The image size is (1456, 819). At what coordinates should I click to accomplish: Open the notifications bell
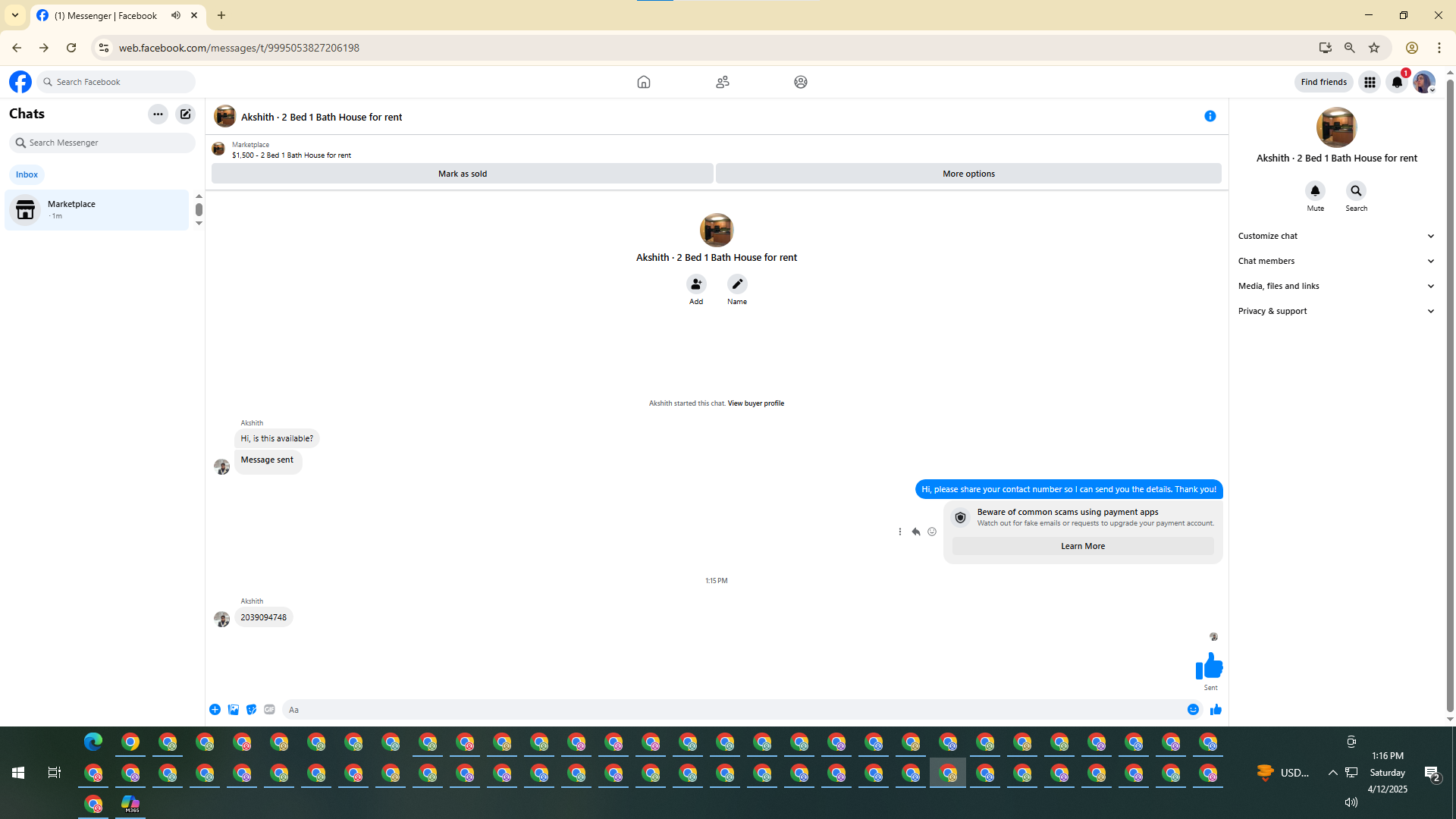tap(1397, 82)
